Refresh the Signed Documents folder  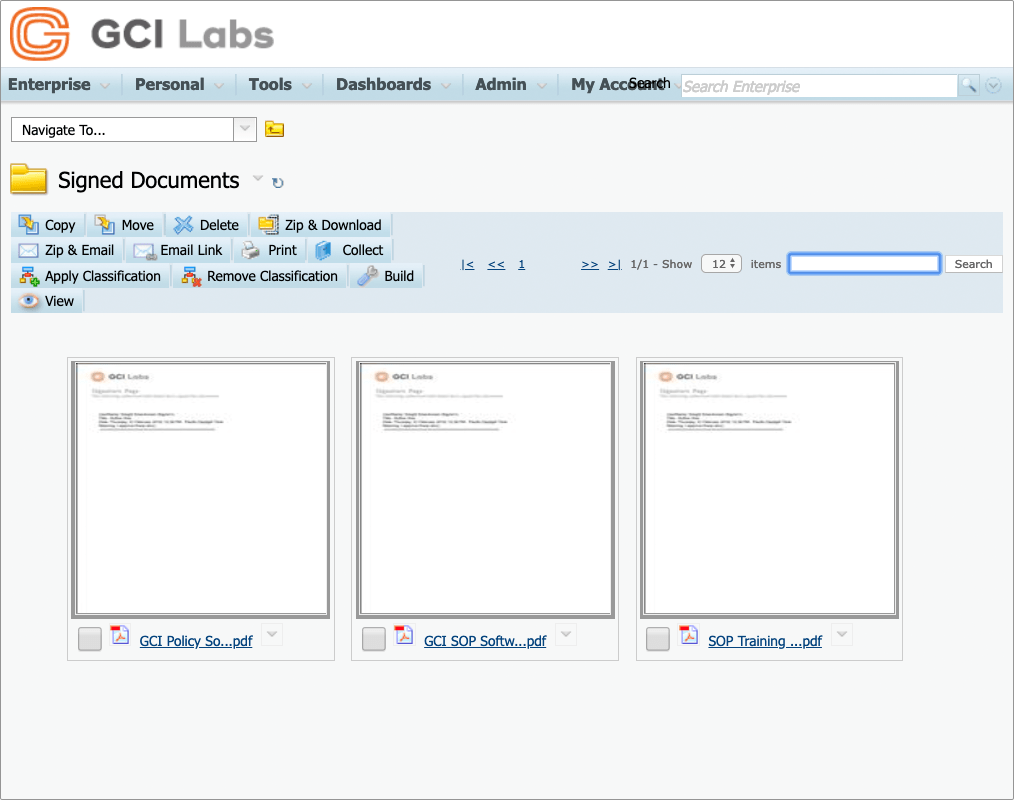coord(277,182)
